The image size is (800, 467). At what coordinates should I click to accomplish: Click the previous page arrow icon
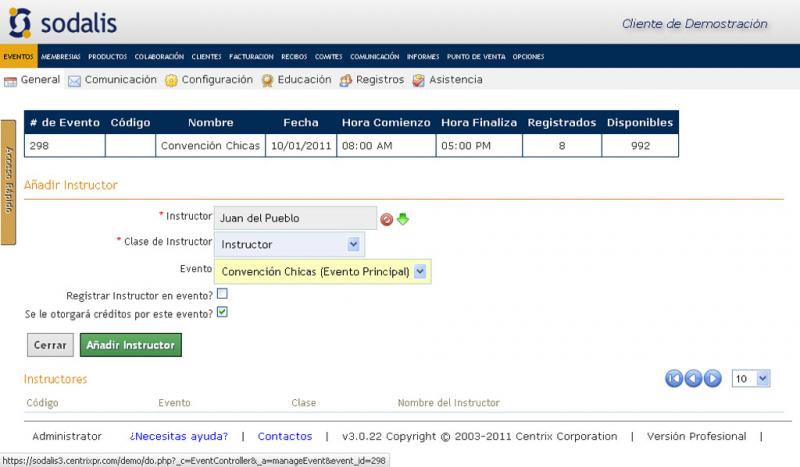pos(693,378)
